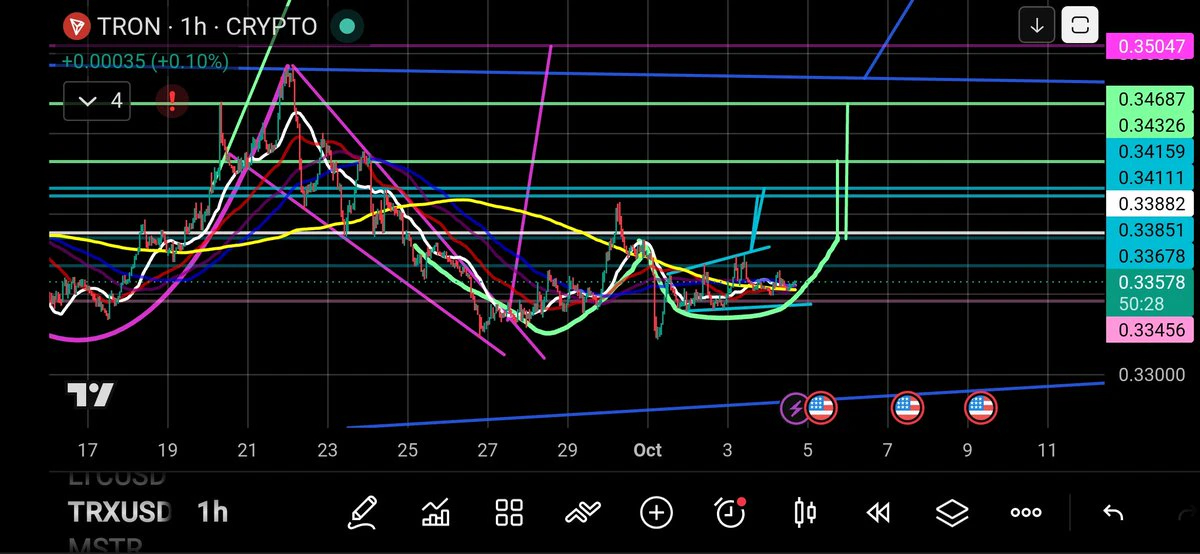Screen dimensions: 1200x554
Task: Open the three-dots more menu
Action: tap(1026, 513)
